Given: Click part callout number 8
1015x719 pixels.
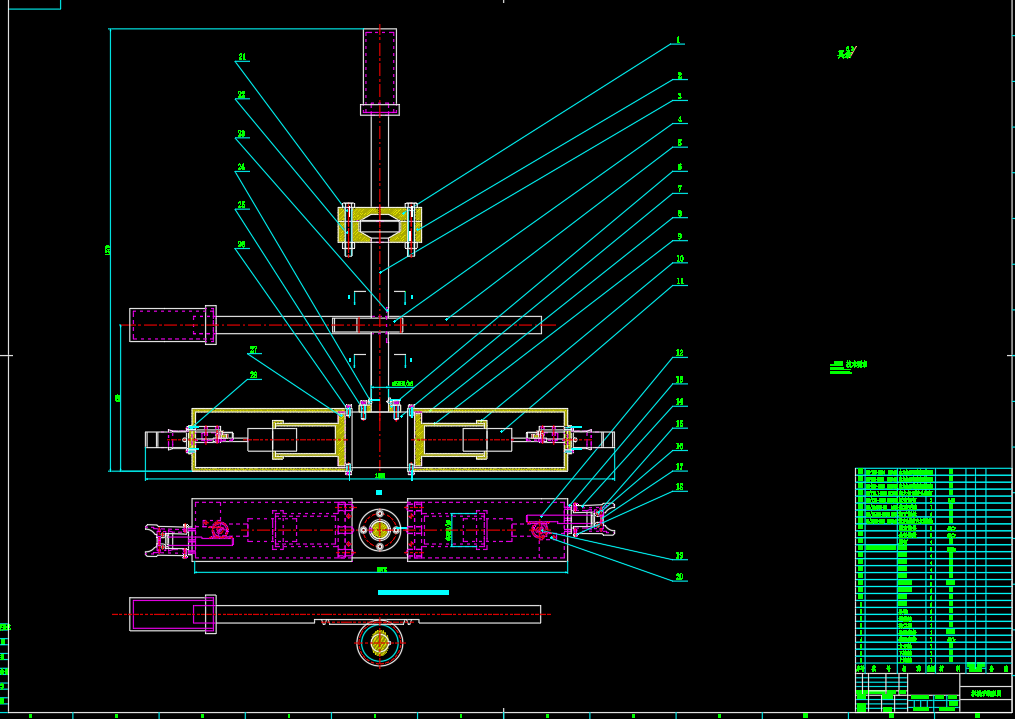Looking at the screenshot, I should tap(680, 214).
